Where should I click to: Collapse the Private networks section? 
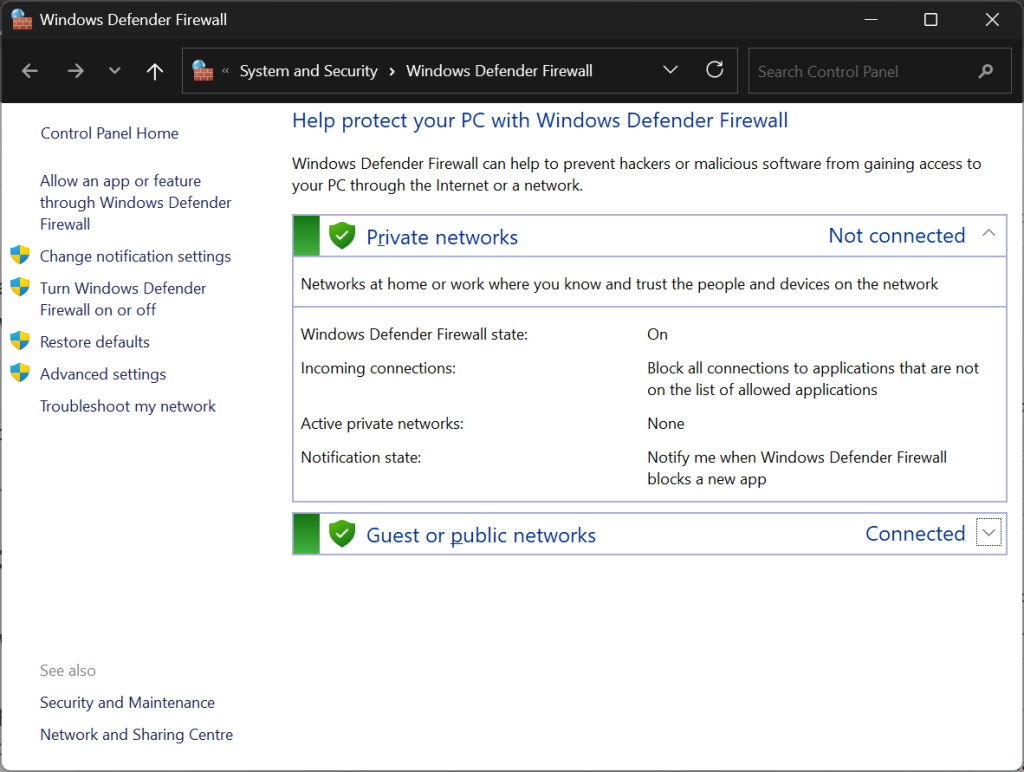[x=988, y=234]
